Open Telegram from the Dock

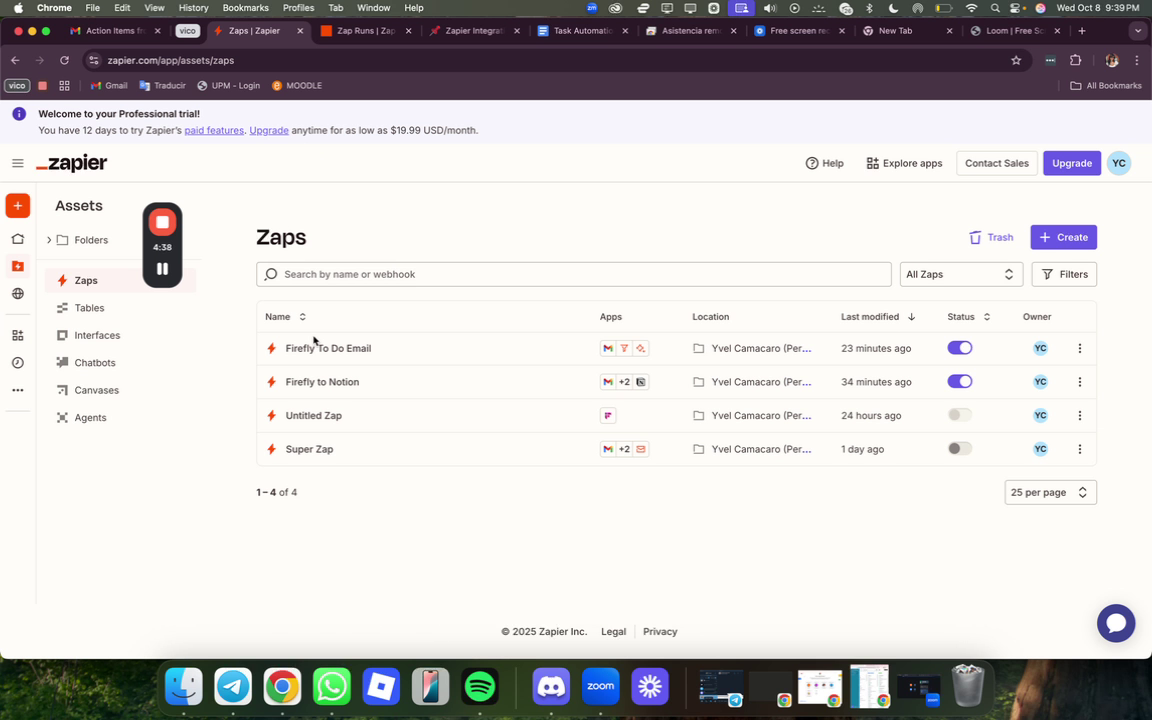[233, 687]
